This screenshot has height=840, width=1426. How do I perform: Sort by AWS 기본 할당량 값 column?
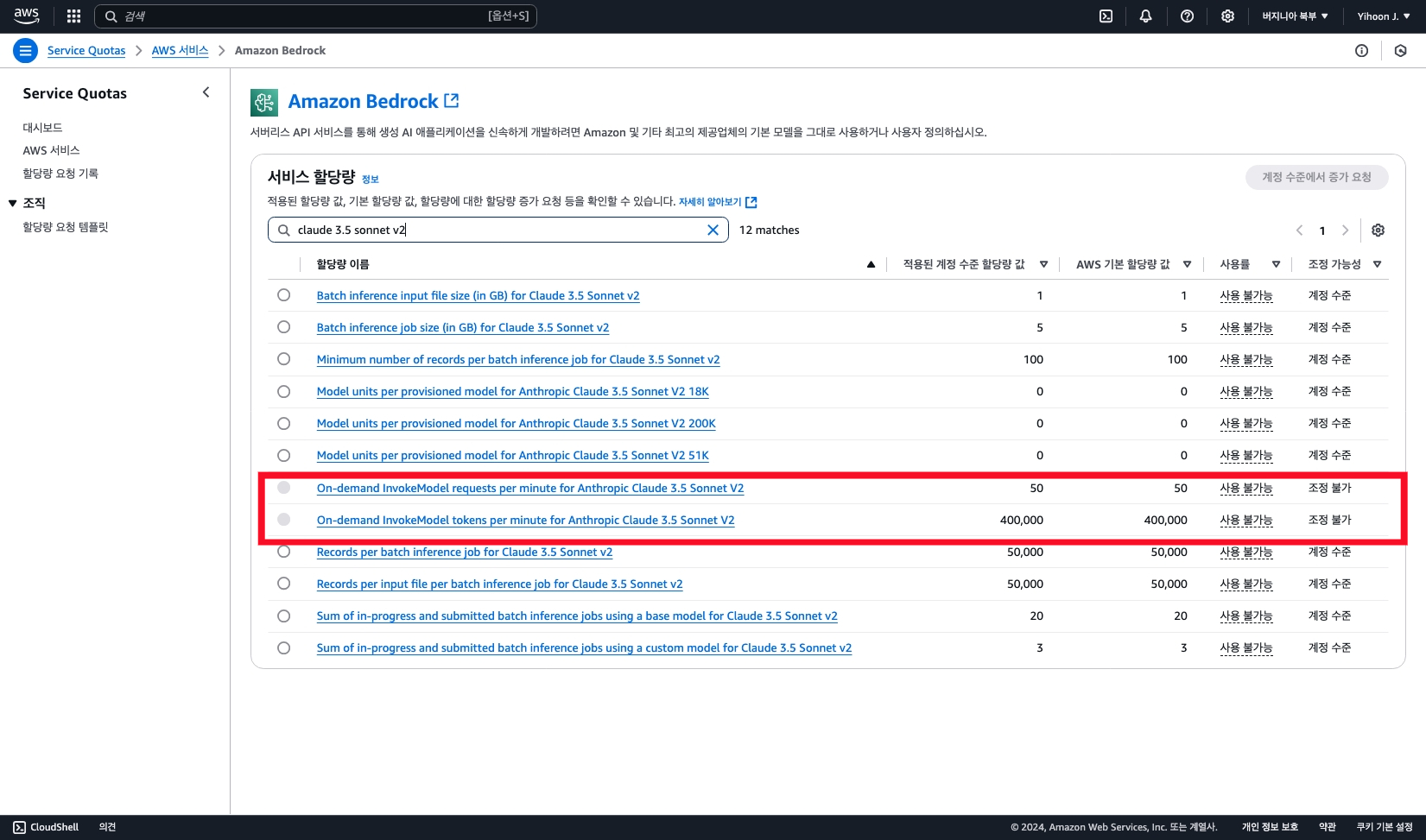(1187, 265)
